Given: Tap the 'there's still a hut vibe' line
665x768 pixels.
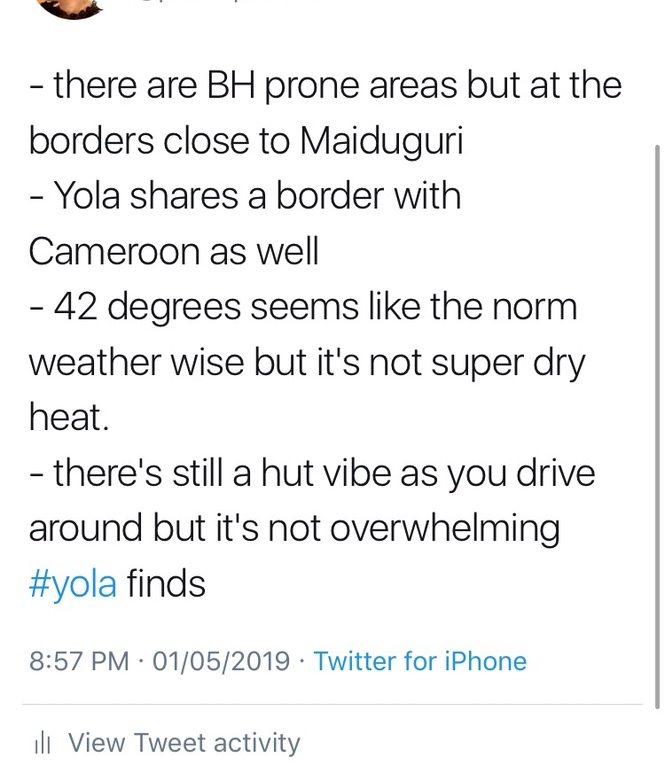Looking at the screenshot, I should point(311,473).
